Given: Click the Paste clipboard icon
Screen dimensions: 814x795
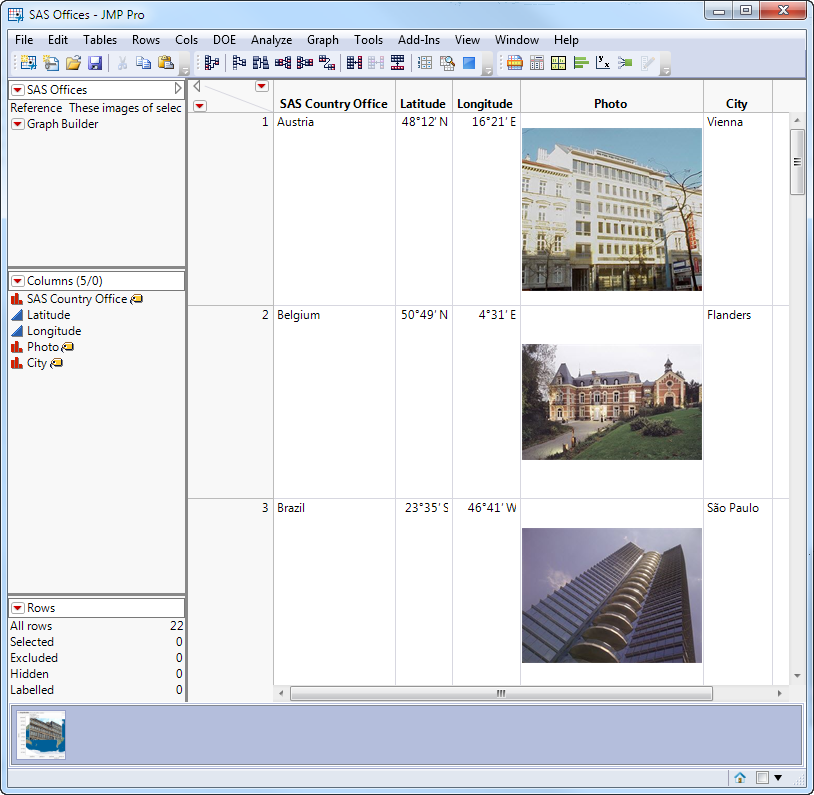Looking at the screenshot, I should (x=166, y=63).
